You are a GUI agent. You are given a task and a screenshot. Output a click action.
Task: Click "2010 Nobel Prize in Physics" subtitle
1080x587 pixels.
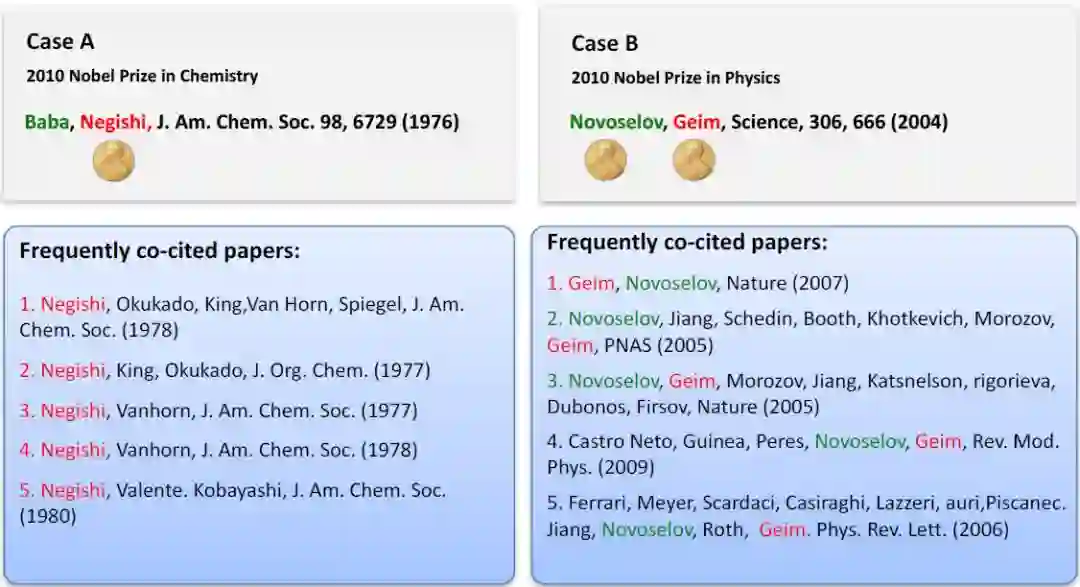coord(675,77)
